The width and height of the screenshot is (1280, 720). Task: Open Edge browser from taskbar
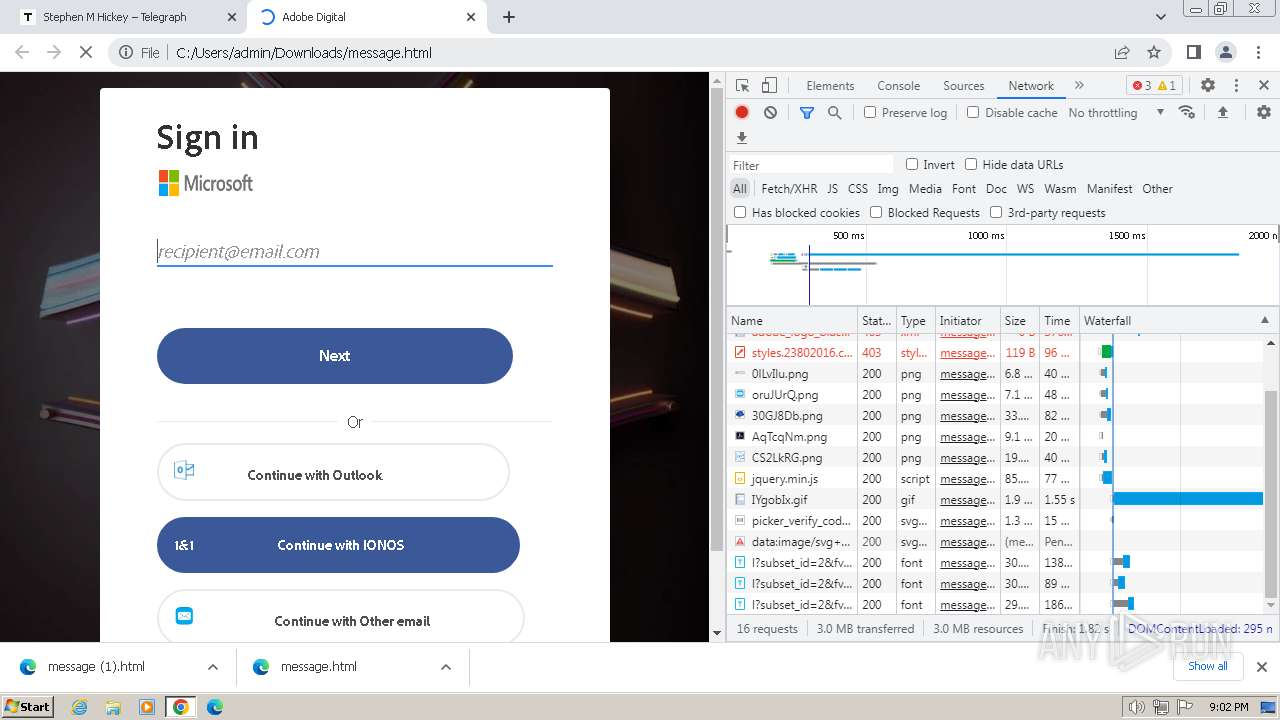pos(214,707)
